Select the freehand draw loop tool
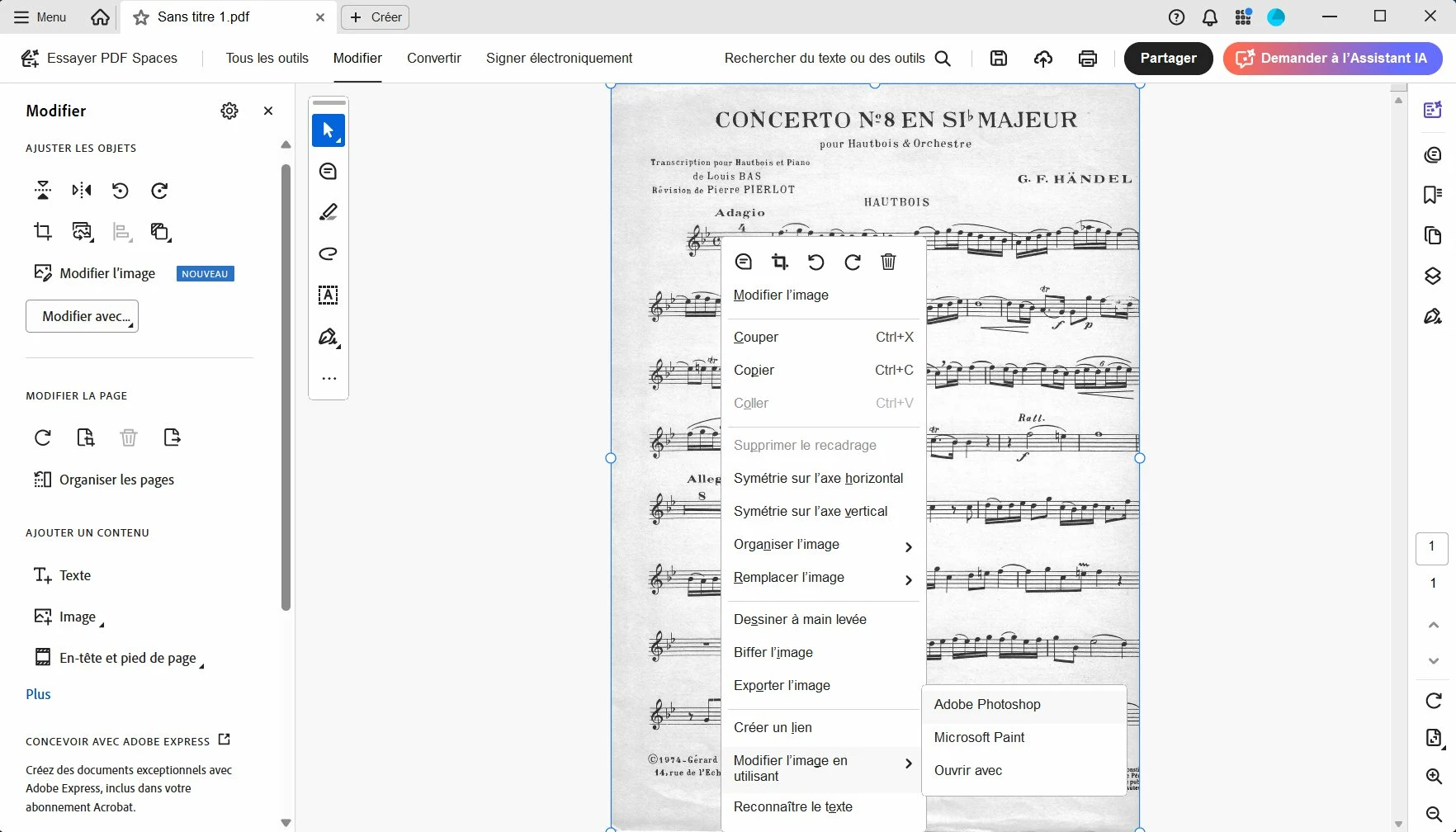 pos(329,253)
